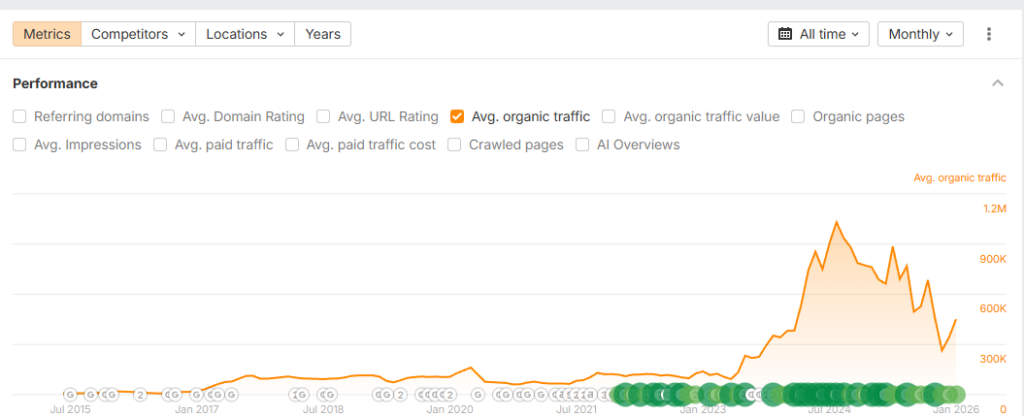
Task: Enable the Referring domains checkbox
Action: pos(20,116)
